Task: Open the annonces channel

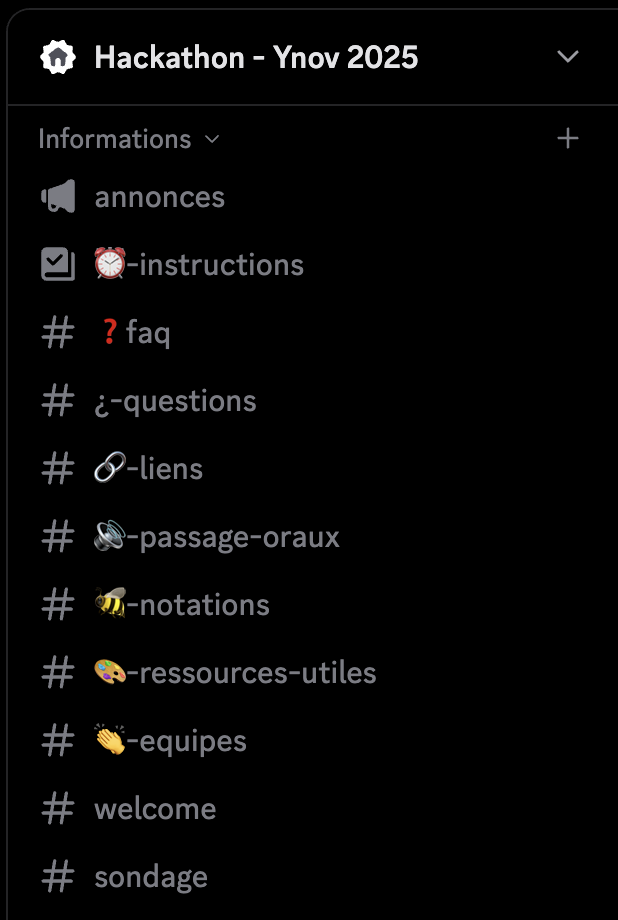Action: pos(160,198)
